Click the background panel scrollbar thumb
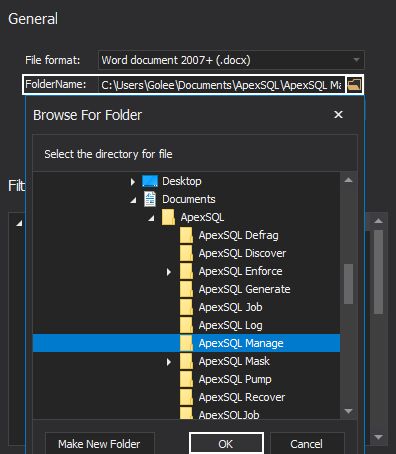 pyautogui.click(x=378, y=272)
